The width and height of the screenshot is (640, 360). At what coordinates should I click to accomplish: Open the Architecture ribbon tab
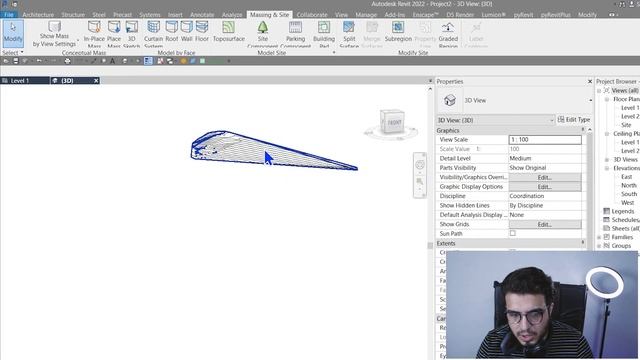point(38,15)
